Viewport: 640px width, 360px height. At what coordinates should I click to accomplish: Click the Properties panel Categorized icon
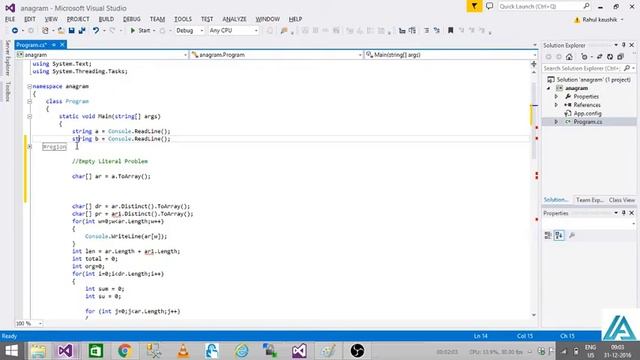pos(548,235)
